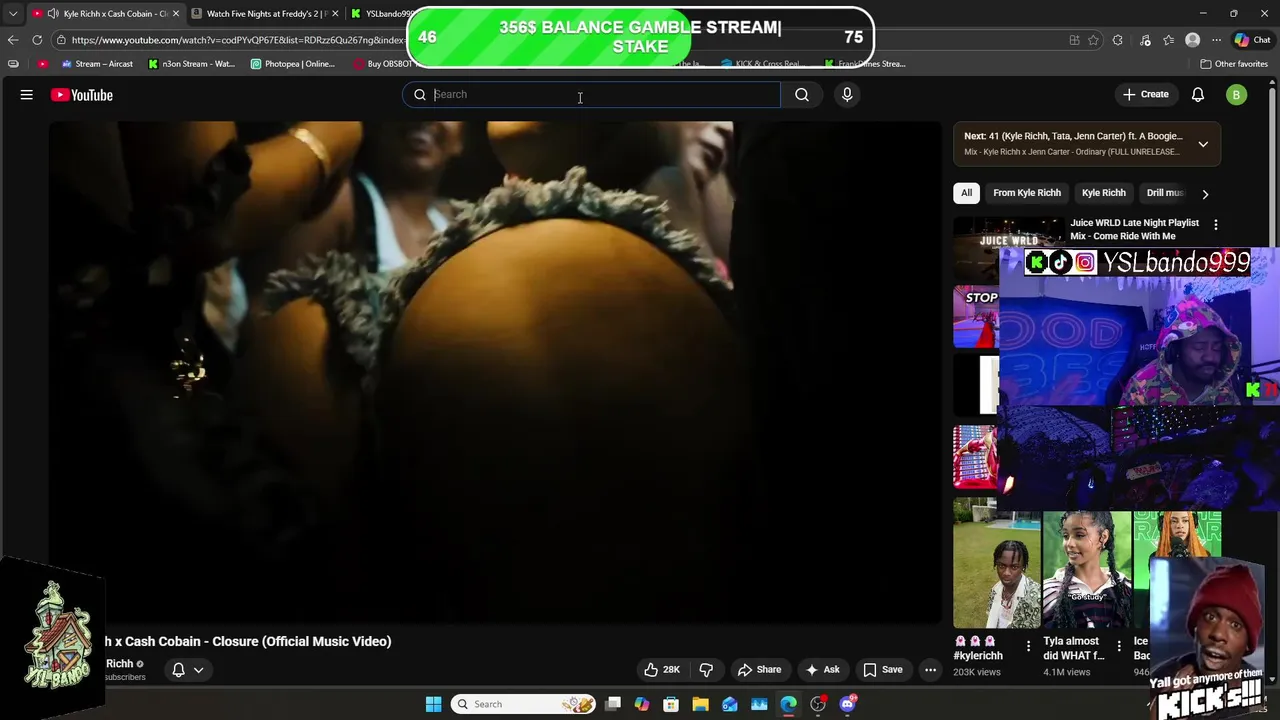Open Microsoft Store from taskbar
Viewport: 1280px width, 720px height.
click(x=671, y=704)
